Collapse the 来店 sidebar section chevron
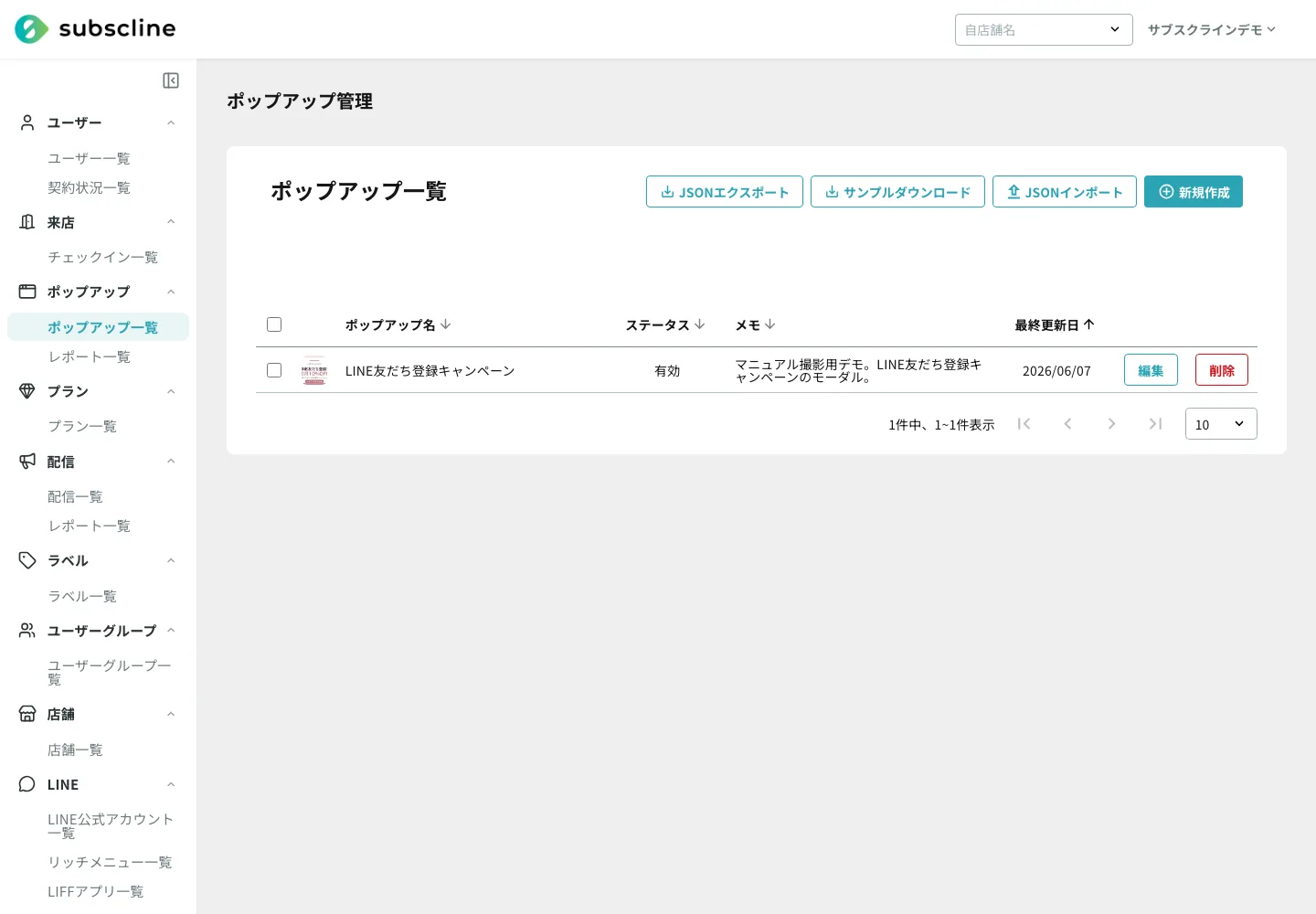The height and width of the screenshot is (914, 1316). [x=171, y=222]
